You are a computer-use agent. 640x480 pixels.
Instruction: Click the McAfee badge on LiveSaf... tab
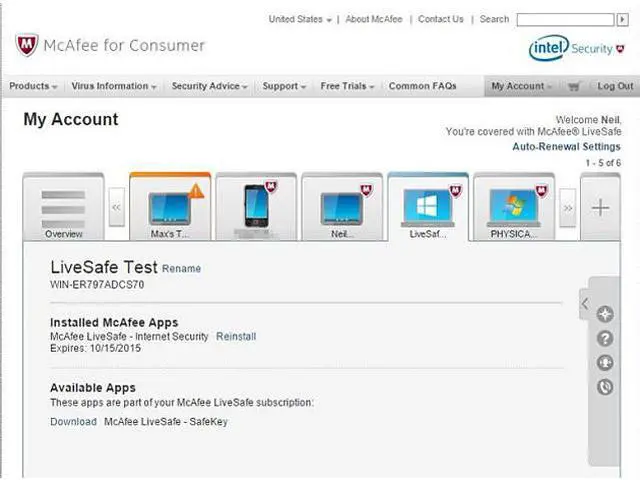456,191
